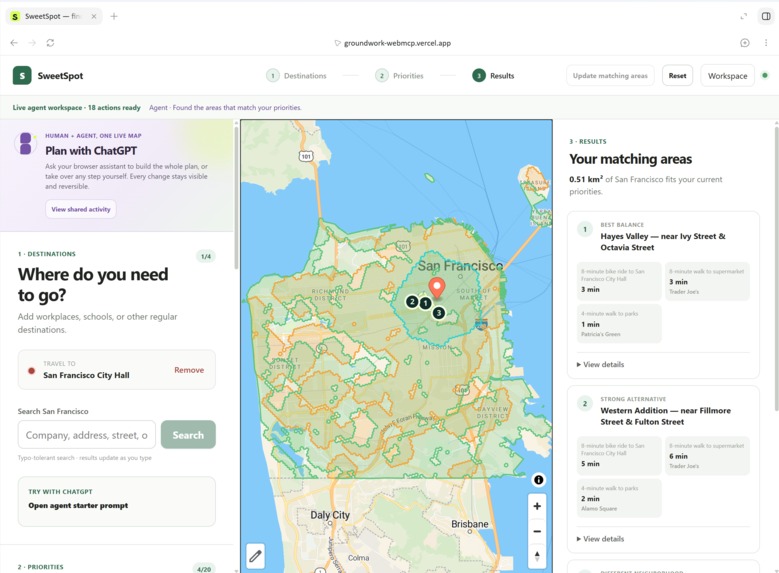Screen dimensions: 779x573
Task: Open the map info attribution icon
Action: [x=539, y=480]
